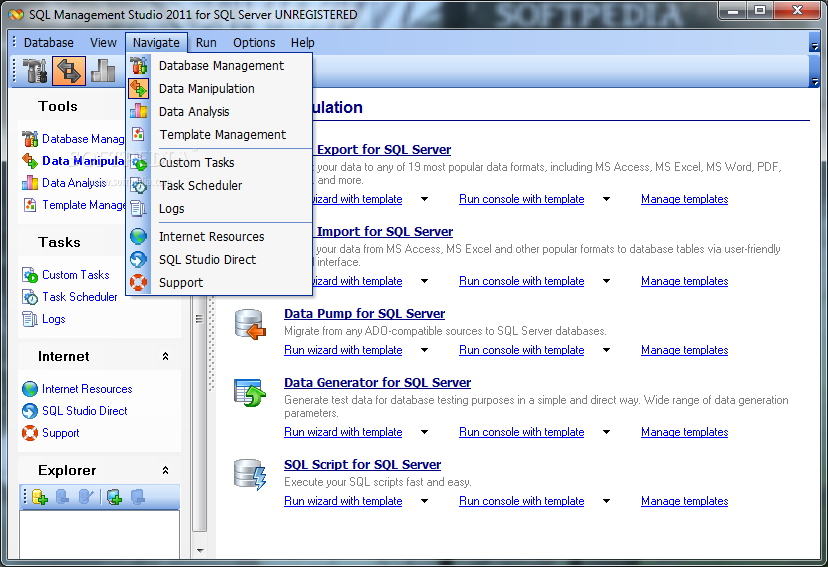
Task: Click the add database icon in Explorer
Action: tap(40, 497)
